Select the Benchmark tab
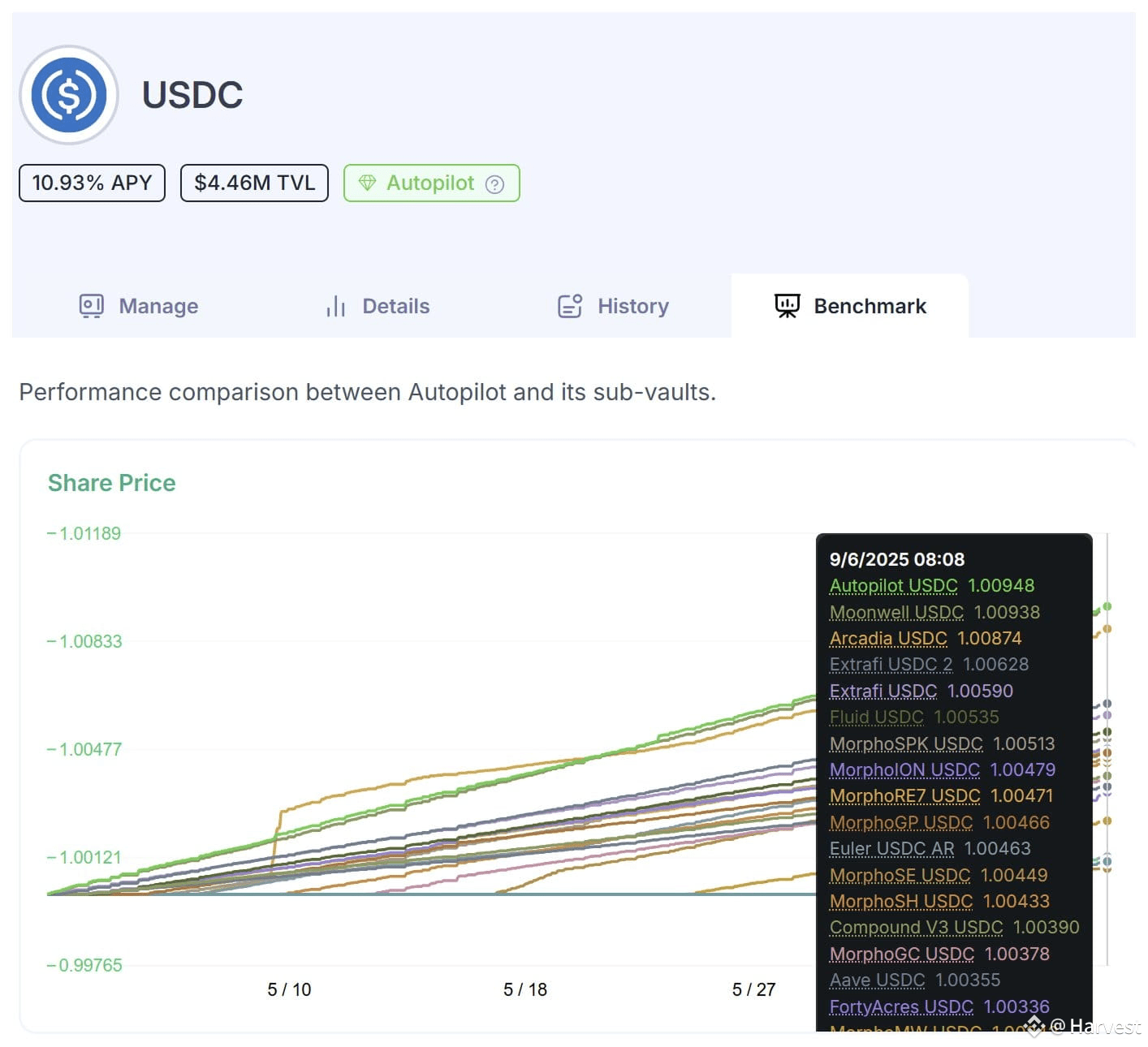The width and height of the screenshot is (1148, 1047). 850,306
